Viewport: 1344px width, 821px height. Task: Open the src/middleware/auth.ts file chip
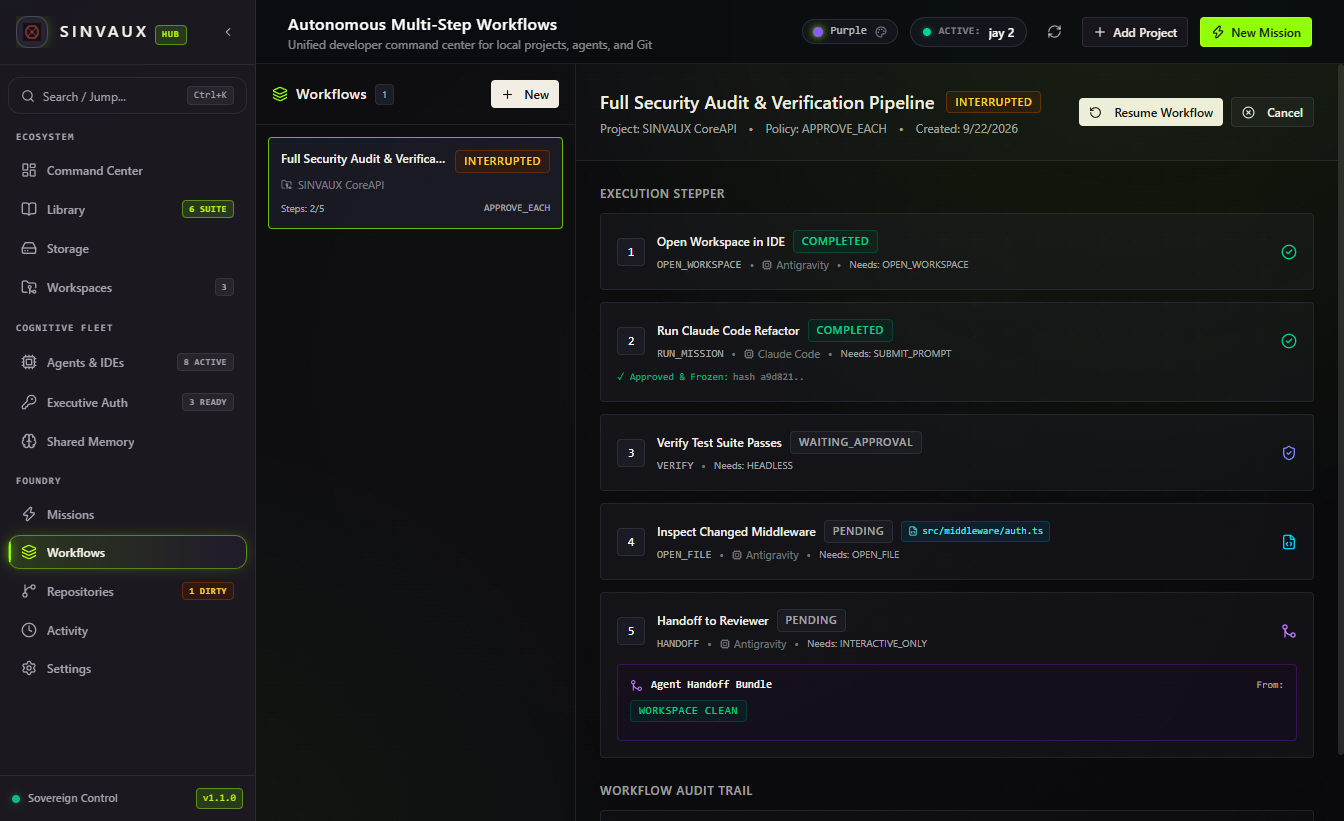click(x=975, y=531)
